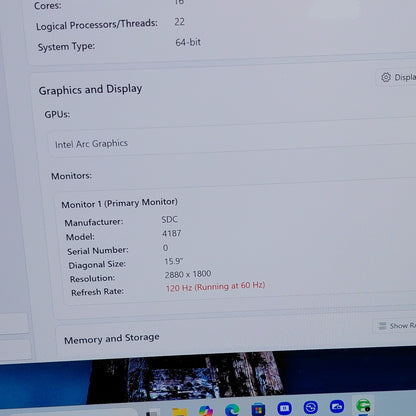Click the Resolution: label
This screenshot has width=416, height=416.
click(92, 278)
